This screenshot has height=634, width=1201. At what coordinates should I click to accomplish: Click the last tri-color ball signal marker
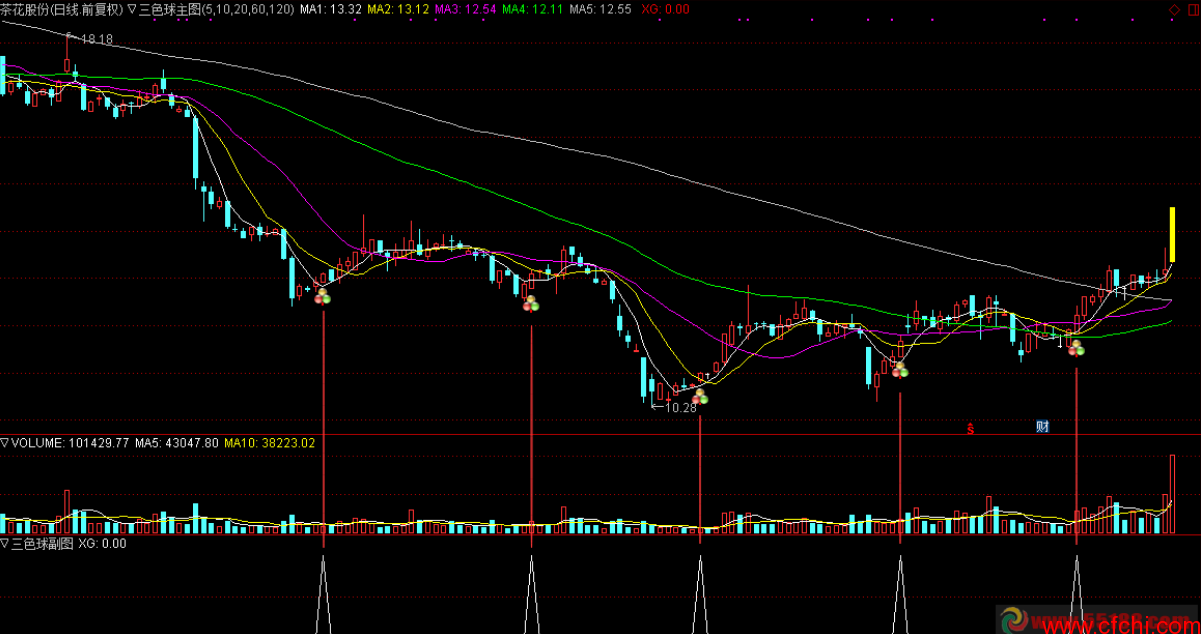tap(1076, 347)
